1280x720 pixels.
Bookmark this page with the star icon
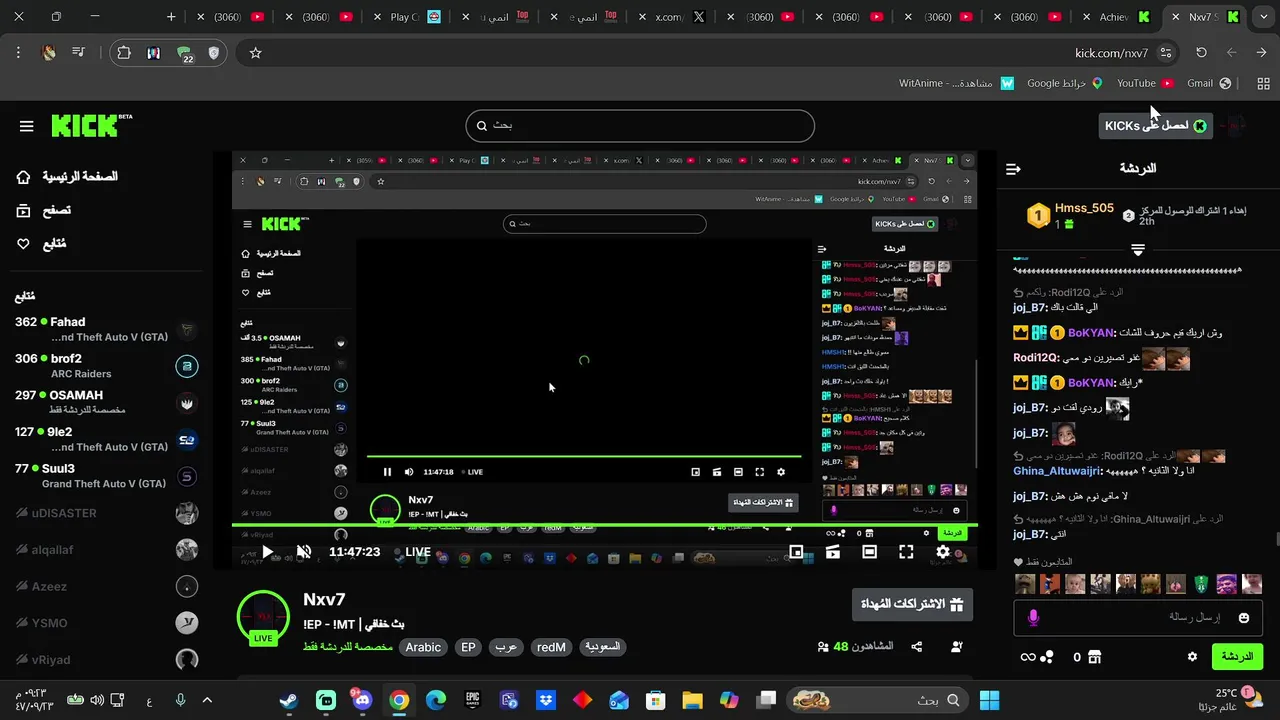(255, 53)
